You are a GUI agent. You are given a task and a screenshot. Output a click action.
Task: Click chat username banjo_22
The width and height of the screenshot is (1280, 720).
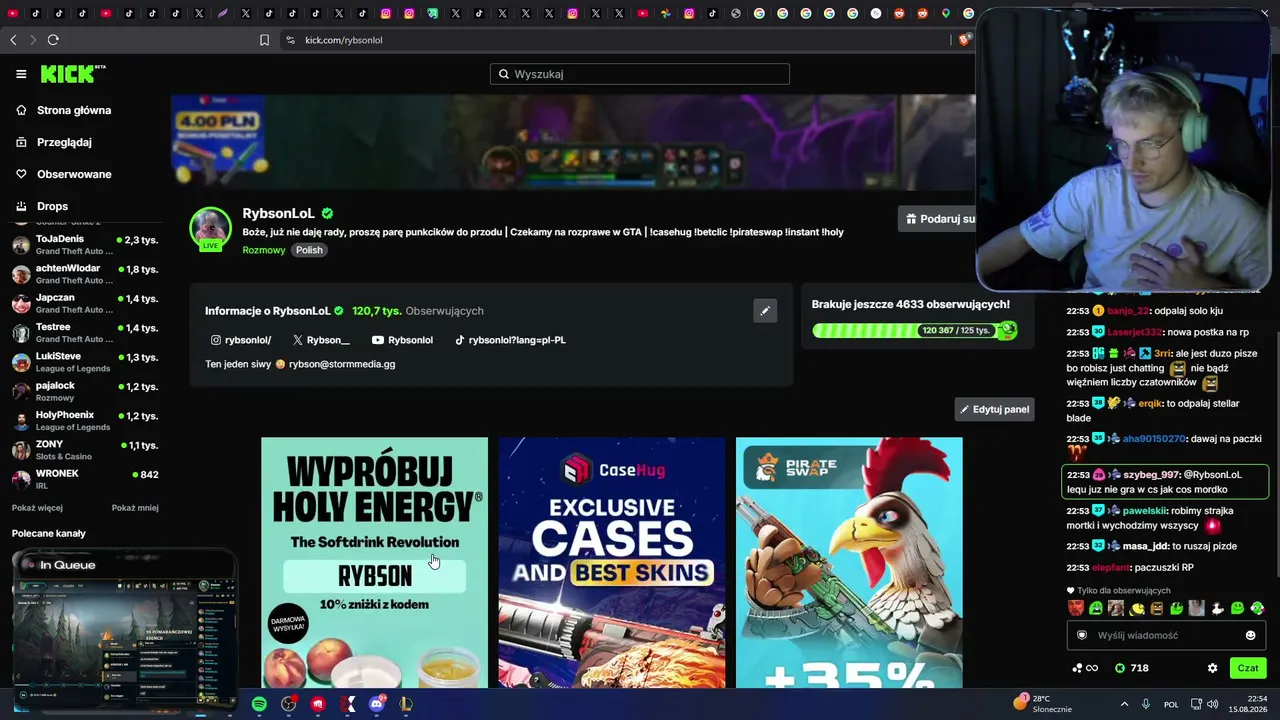pos(1128,311)
